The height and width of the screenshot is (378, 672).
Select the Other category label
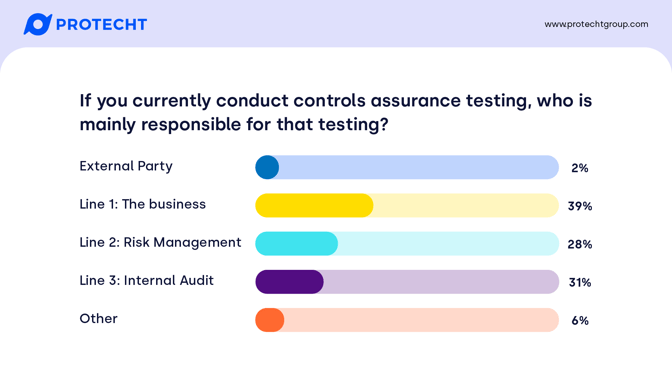(x=99, y=318)
